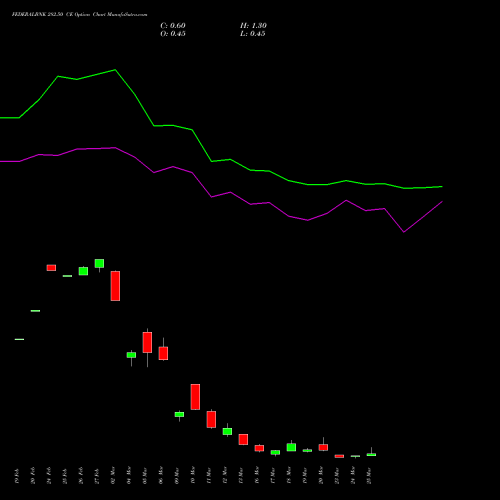Select the last green candle above 25 Mar
500x500 pixels.
click(x=371, y=454)
